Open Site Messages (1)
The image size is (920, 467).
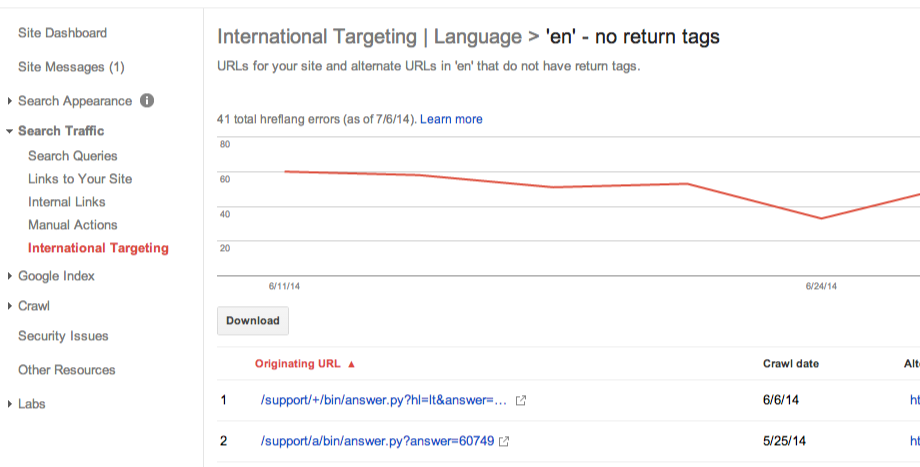[71, 67]
